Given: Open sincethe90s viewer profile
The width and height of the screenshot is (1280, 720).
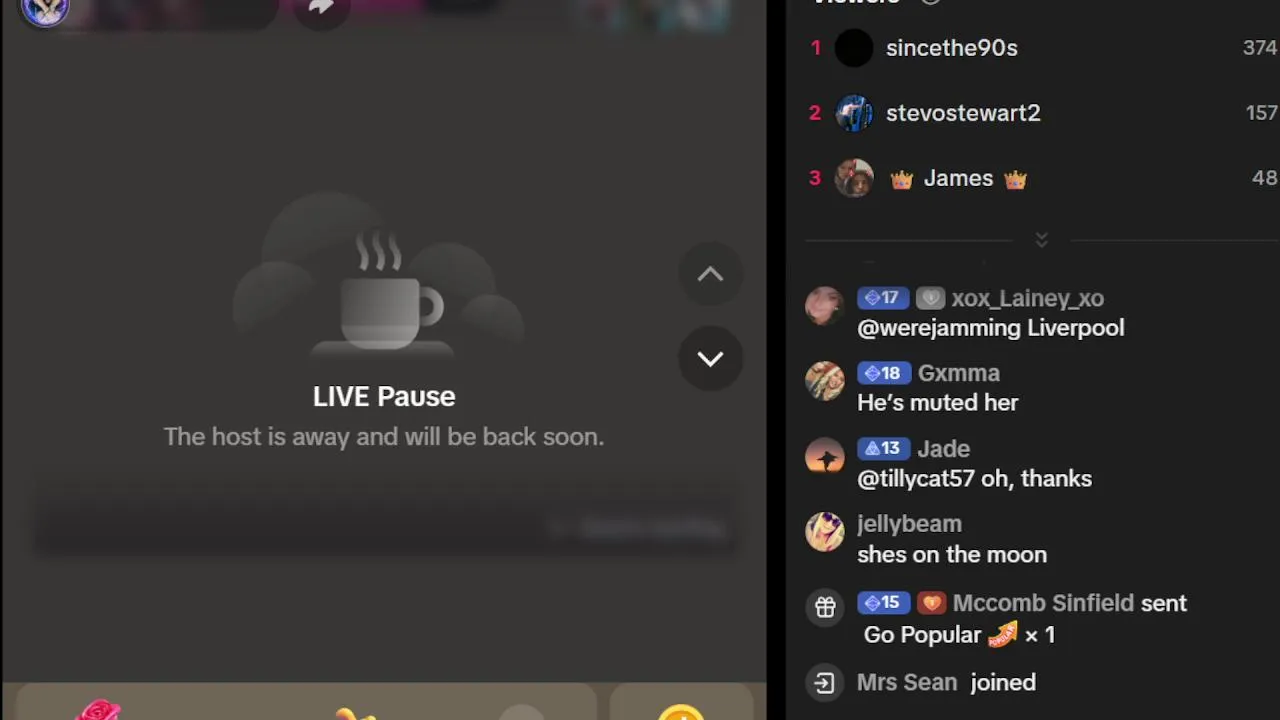Looking at the screenshot, I should 951,48.
